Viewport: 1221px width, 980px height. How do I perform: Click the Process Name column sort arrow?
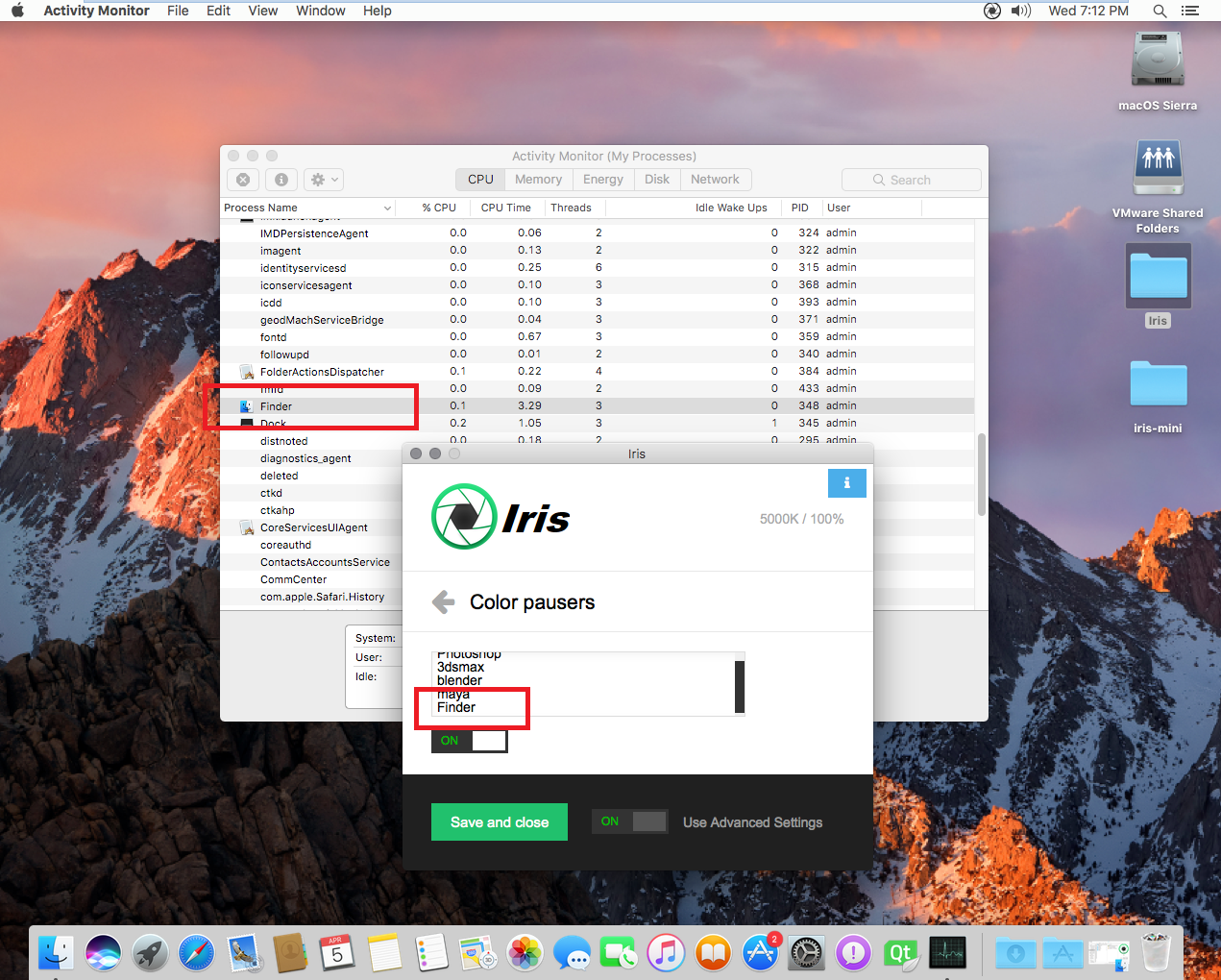point(387,208)
